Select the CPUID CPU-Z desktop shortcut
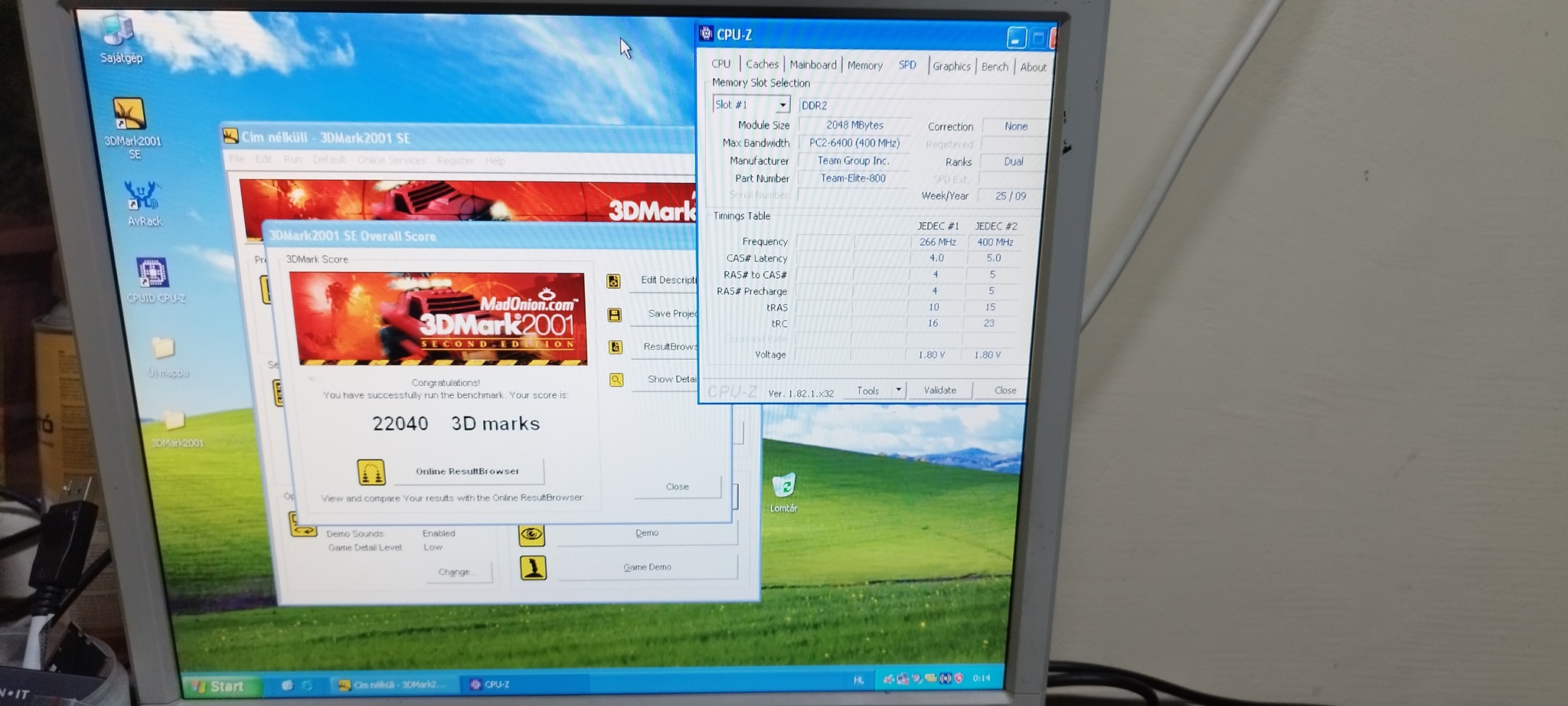Screen dimensions: 1568x706 (155, 280)
